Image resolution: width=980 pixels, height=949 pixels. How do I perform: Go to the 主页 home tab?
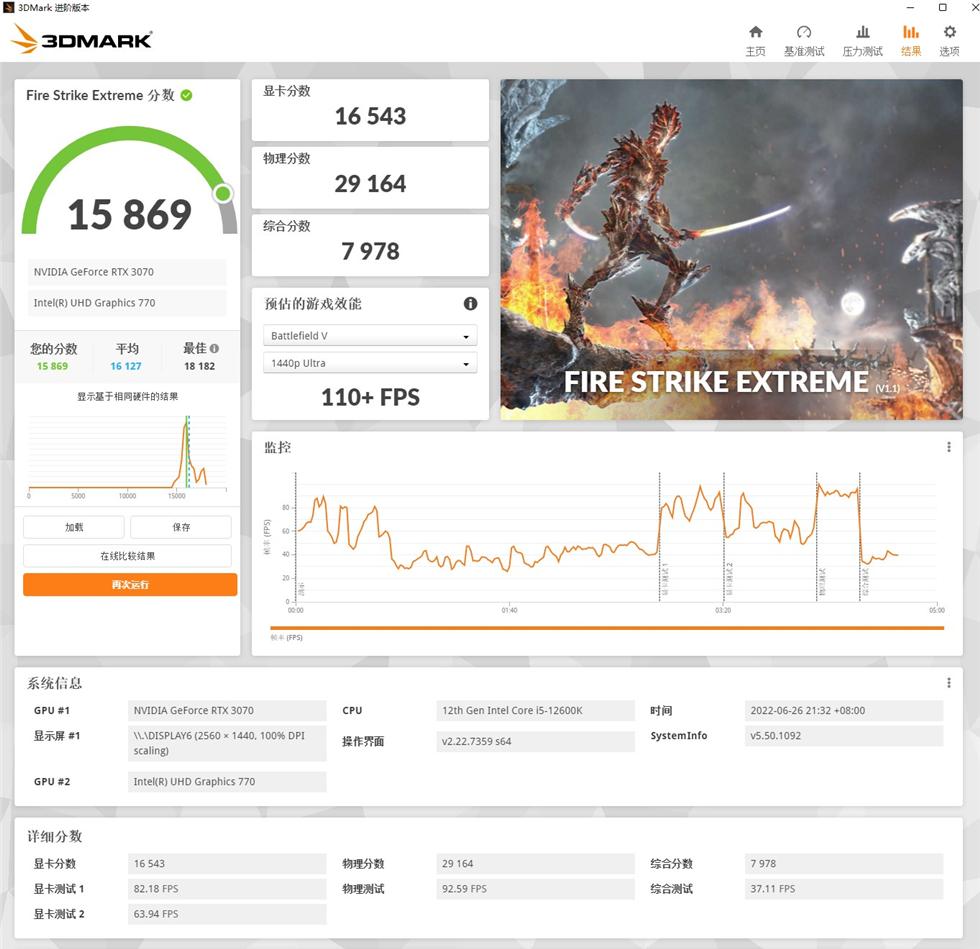(755, 41)
